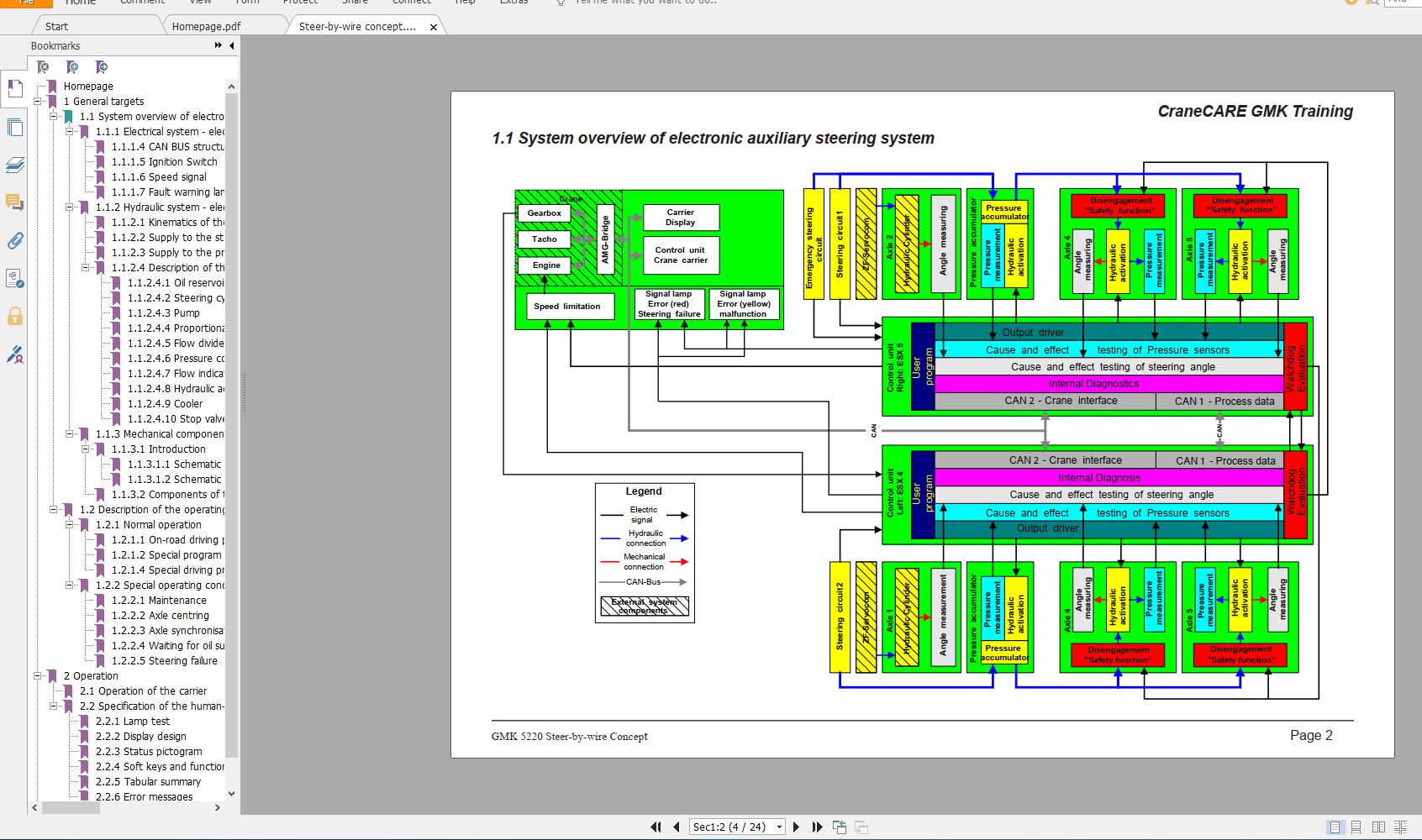Screen dimensions: 1422x840
Task: Go to next page using arrow button
Action: tap(797, 827)
